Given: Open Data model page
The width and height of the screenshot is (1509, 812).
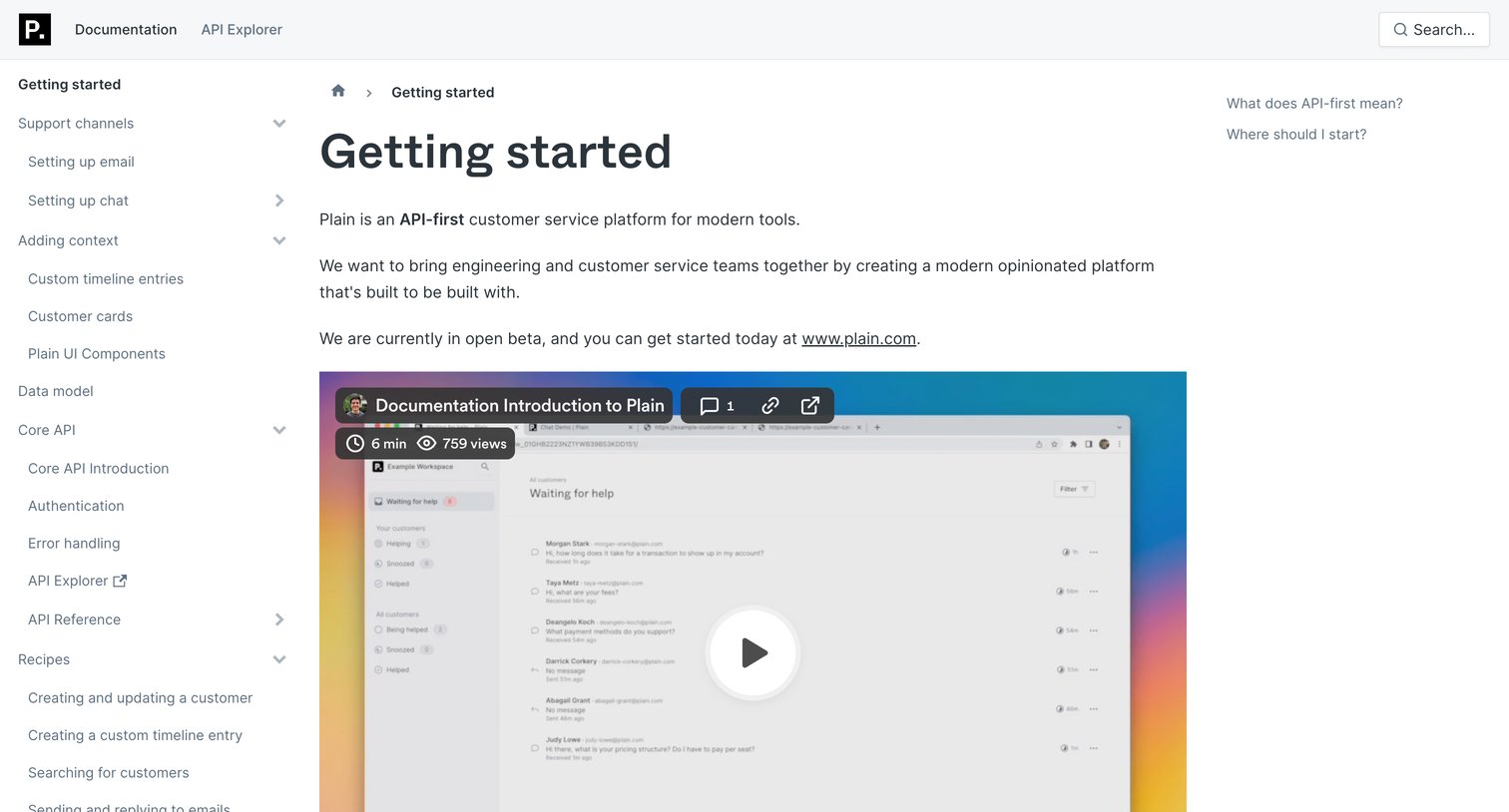Looking at the screenshot, I should coord(56,391).
